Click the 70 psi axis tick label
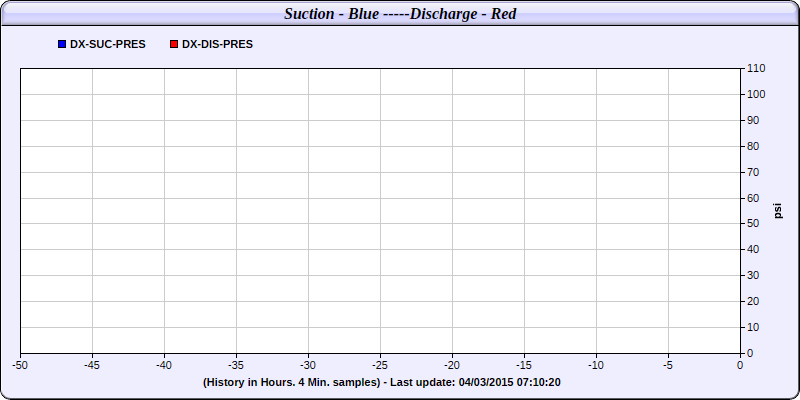 [753, 172]
